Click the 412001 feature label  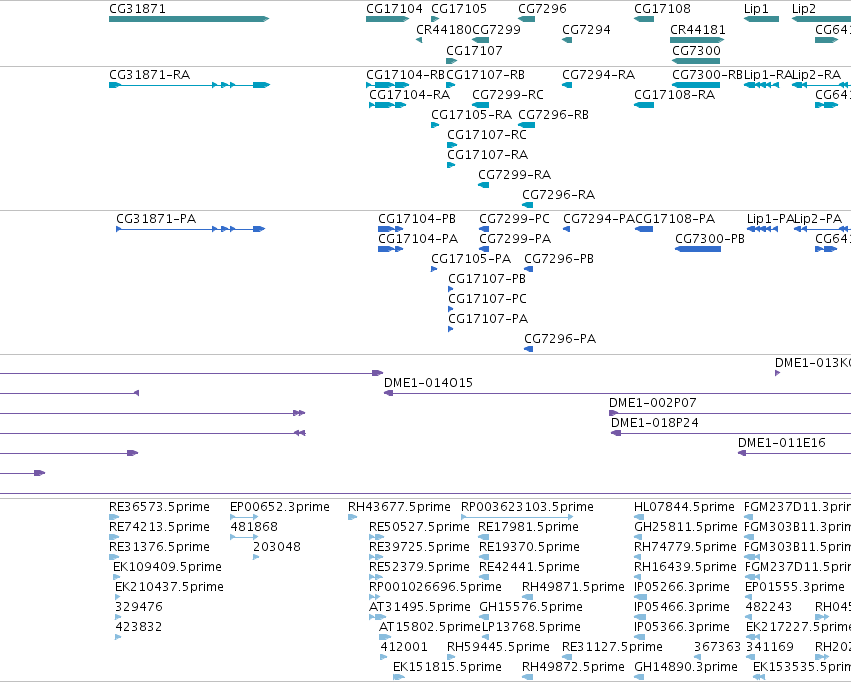(x=404, y=647)
